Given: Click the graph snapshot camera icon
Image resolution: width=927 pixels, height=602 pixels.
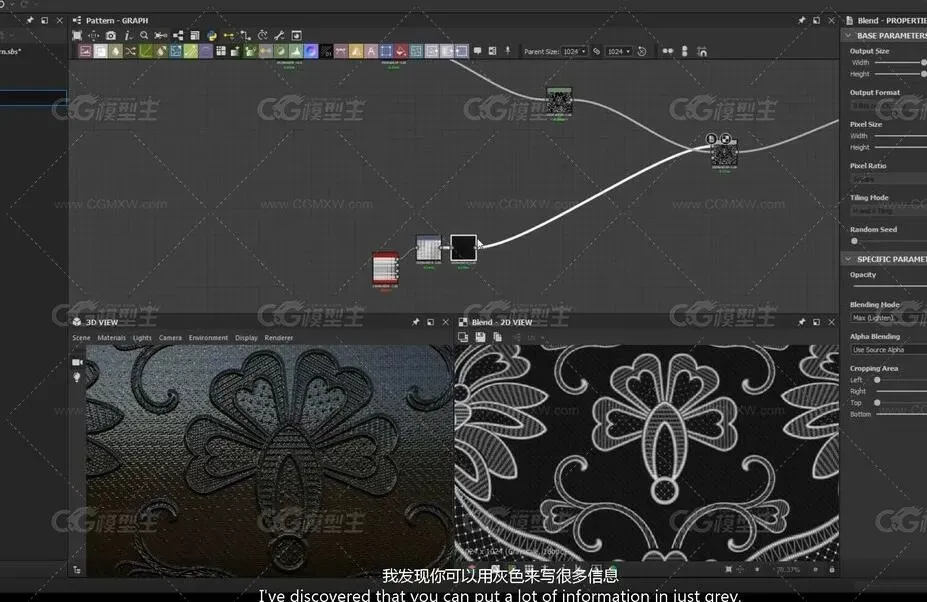Looking at the screenshot, I should [x=111, y=35].
